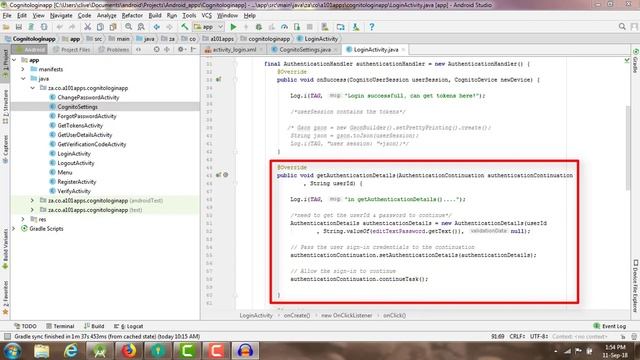This screenshot has height=360, width=640.
Task: Open File Explorer from the taskbar
Action: click(42, 351)
